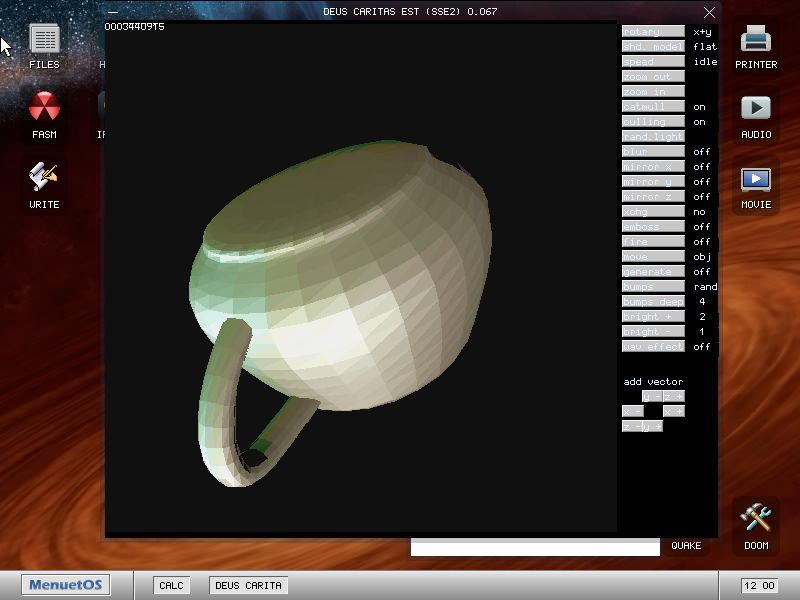Viewport: 800px width, 600px height.
Task: Select the DEUS CARITA taskbar tab
Action: click(x=247, y=585)
